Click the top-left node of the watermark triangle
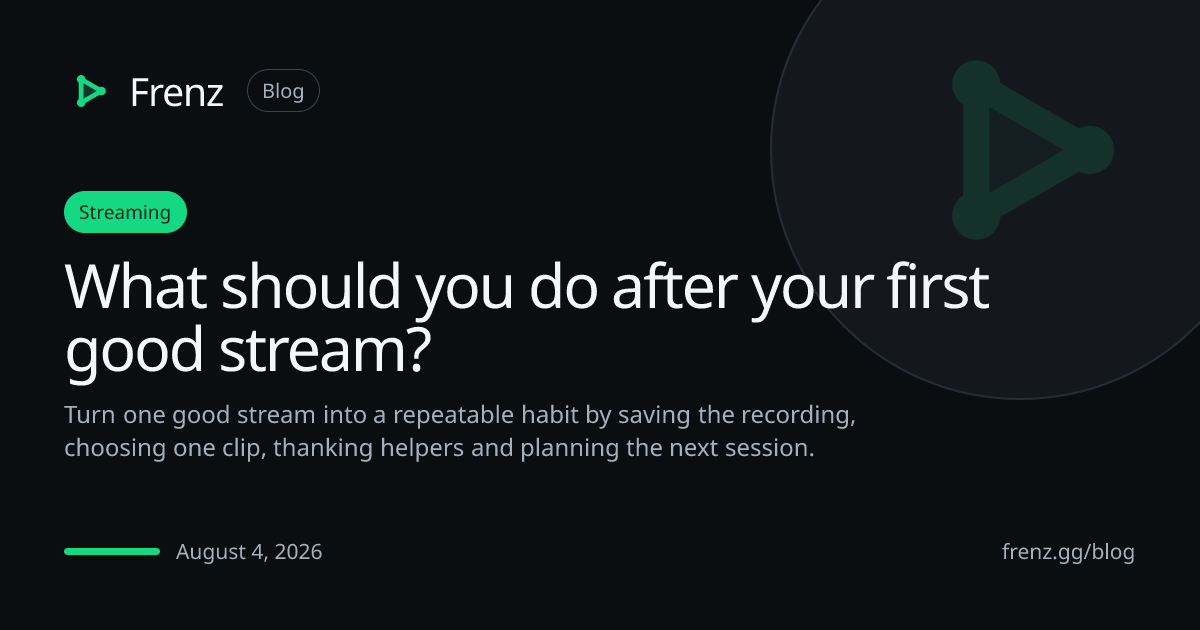 976,85
